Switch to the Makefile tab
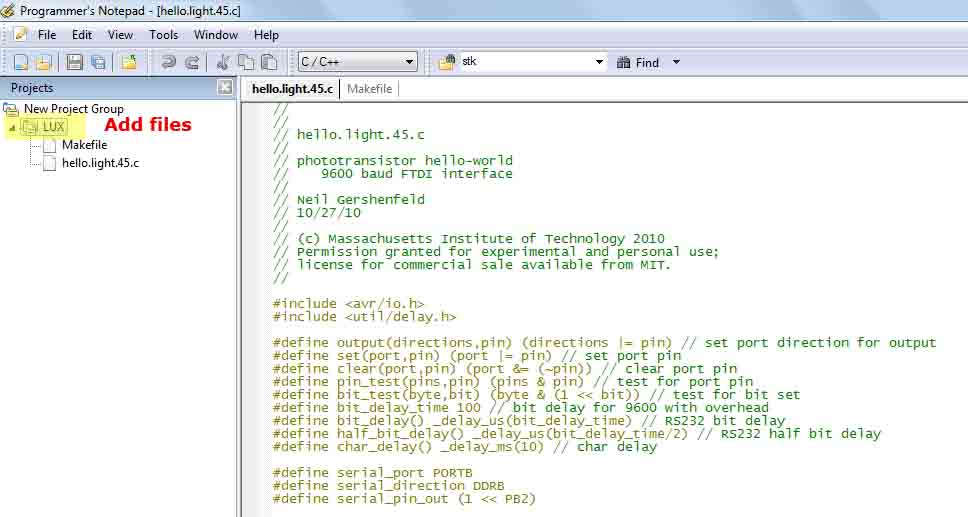968x517 pixels. (369, 89)
